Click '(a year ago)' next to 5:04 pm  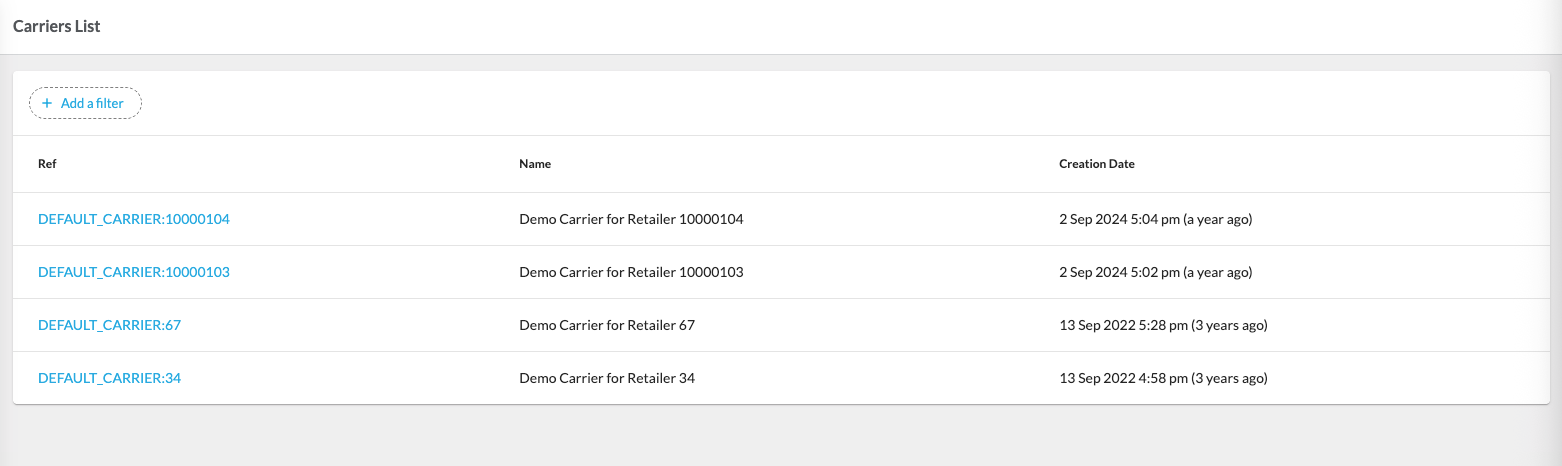pos(1217,219)
